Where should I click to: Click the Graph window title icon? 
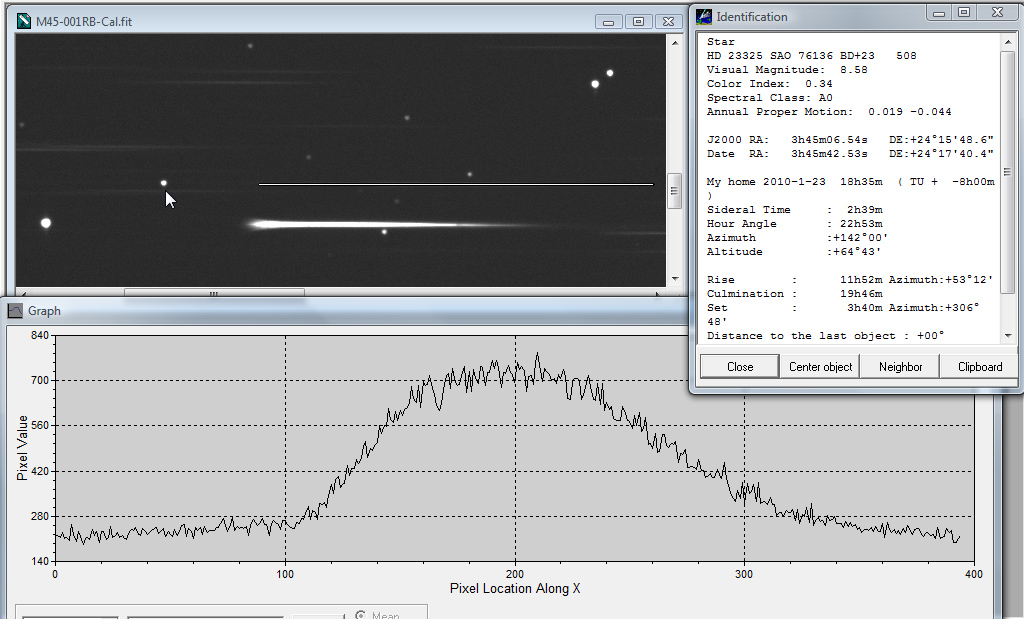coord(15,311)
